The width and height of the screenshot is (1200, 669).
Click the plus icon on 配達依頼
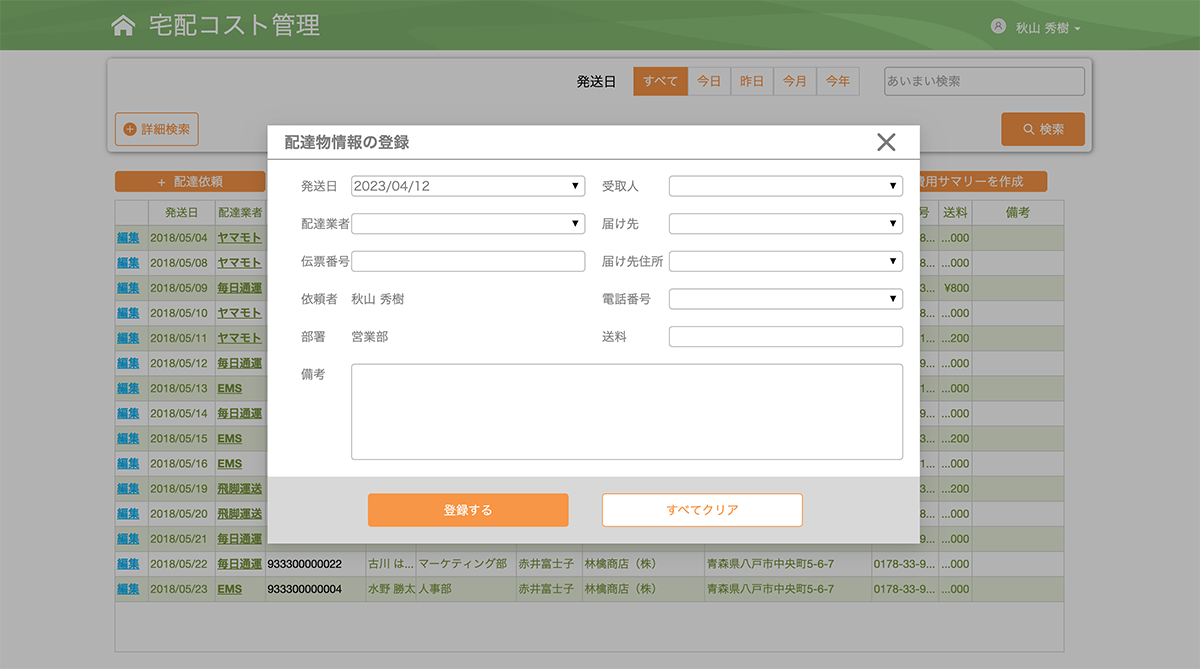pos(160,181)
